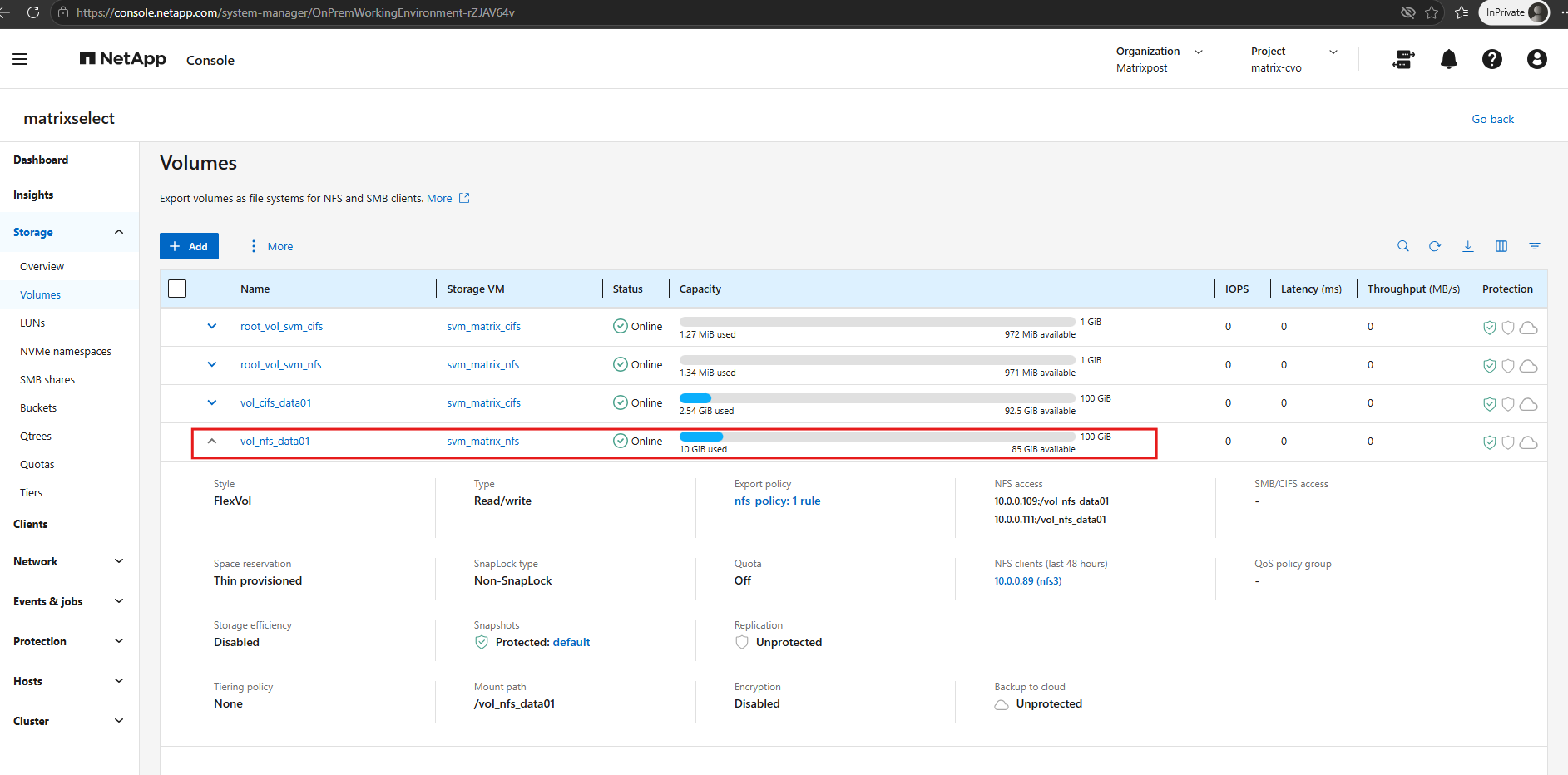Open the filter icon for volumes

pyautogui.click(x=1535, y=246)
